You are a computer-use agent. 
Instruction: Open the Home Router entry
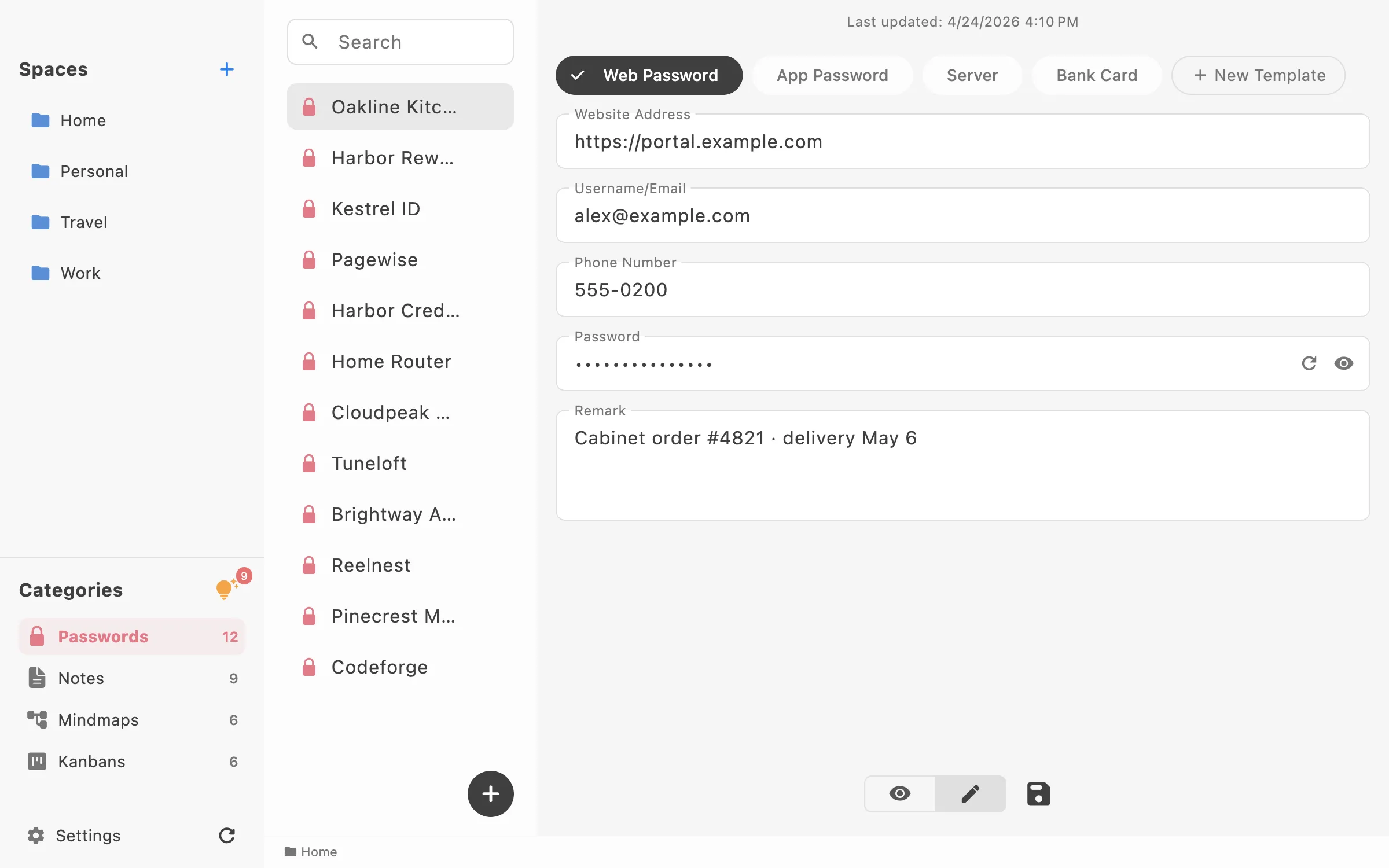tap(400, 361)
